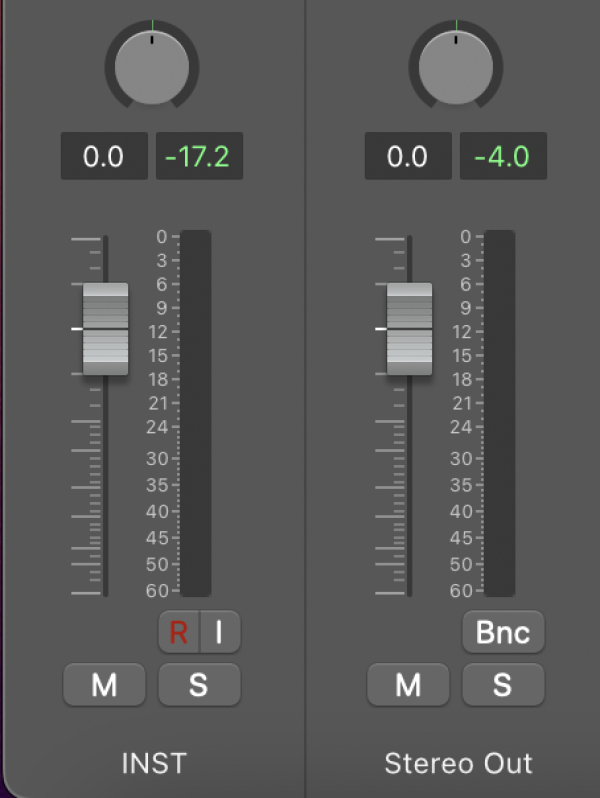
Task: Mute the Stereo Out channel
Action: point(408,685)
